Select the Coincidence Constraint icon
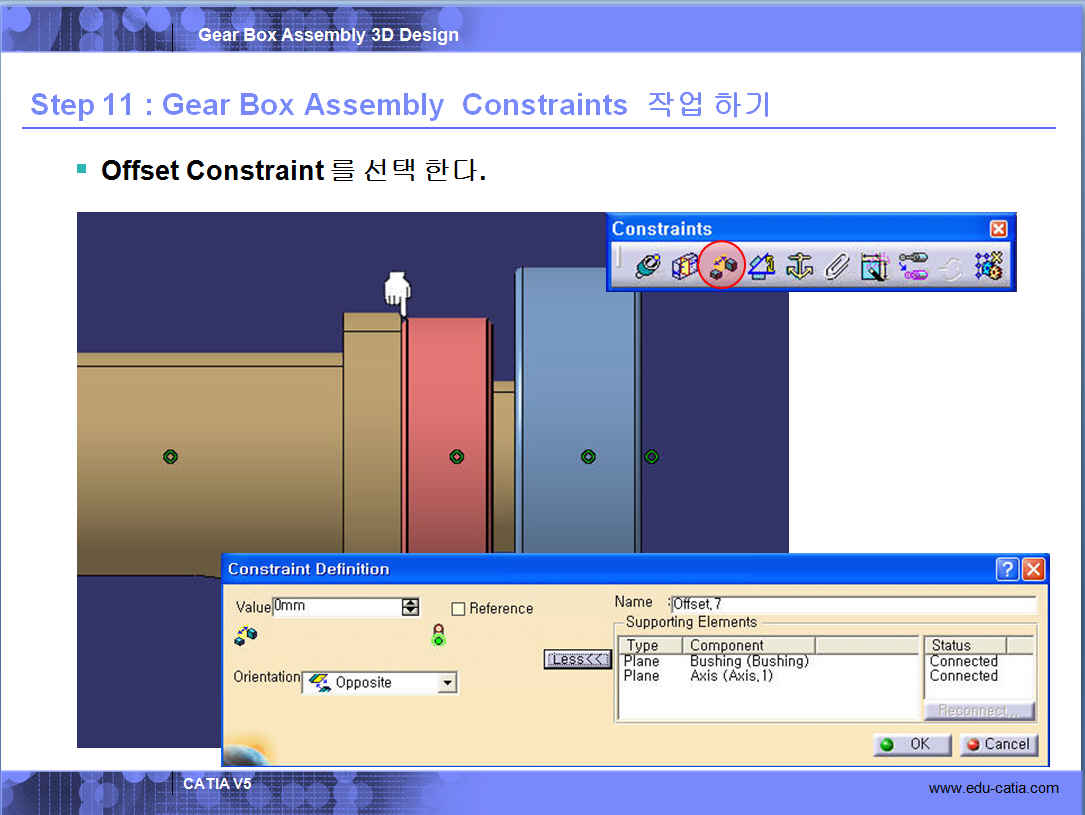Image resolution: width=1085 pixels, height=815 pixels. tap(647, 267)
